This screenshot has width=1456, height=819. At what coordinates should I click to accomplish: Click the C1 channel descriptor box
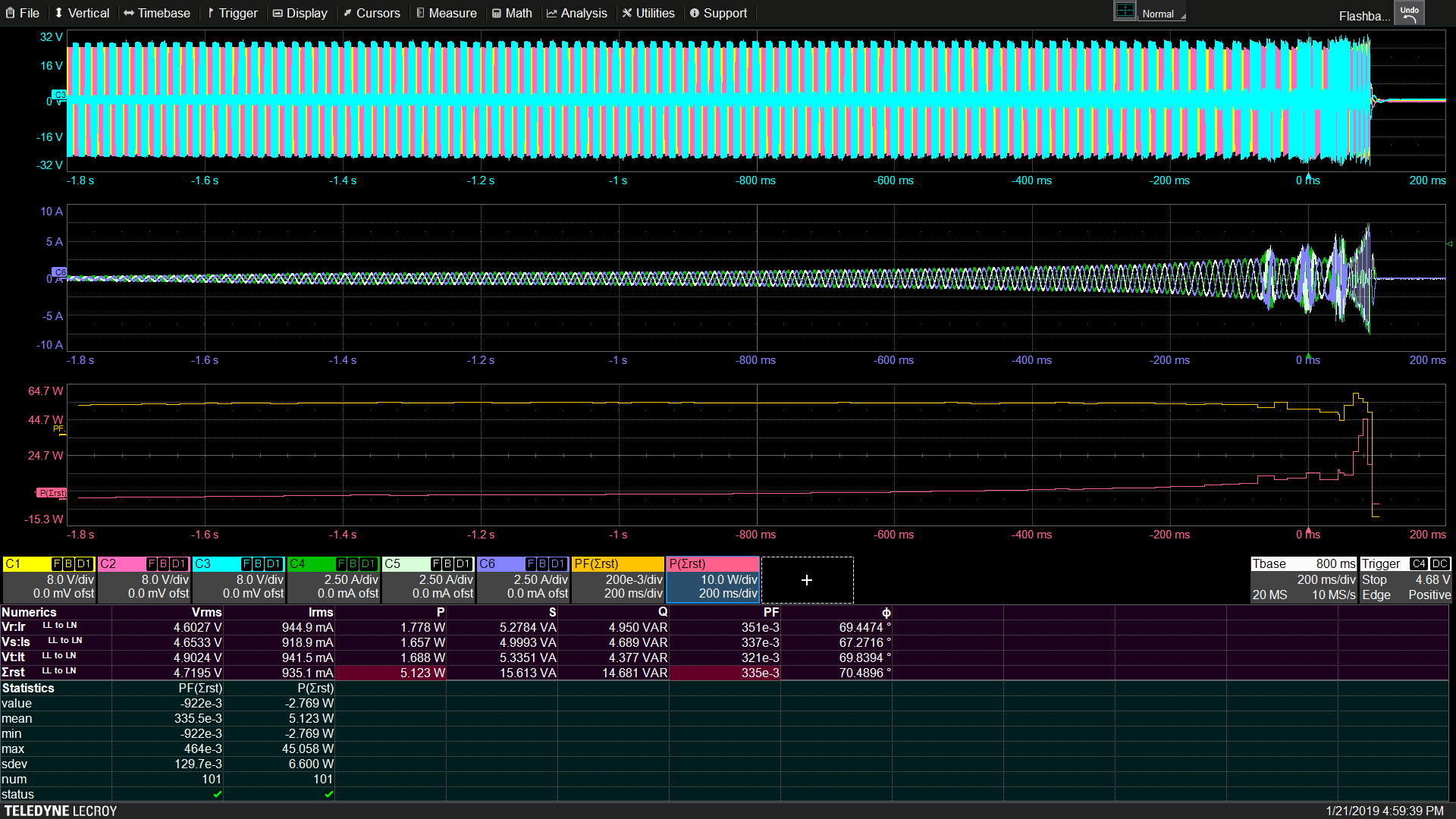click(x=49, y=580)
